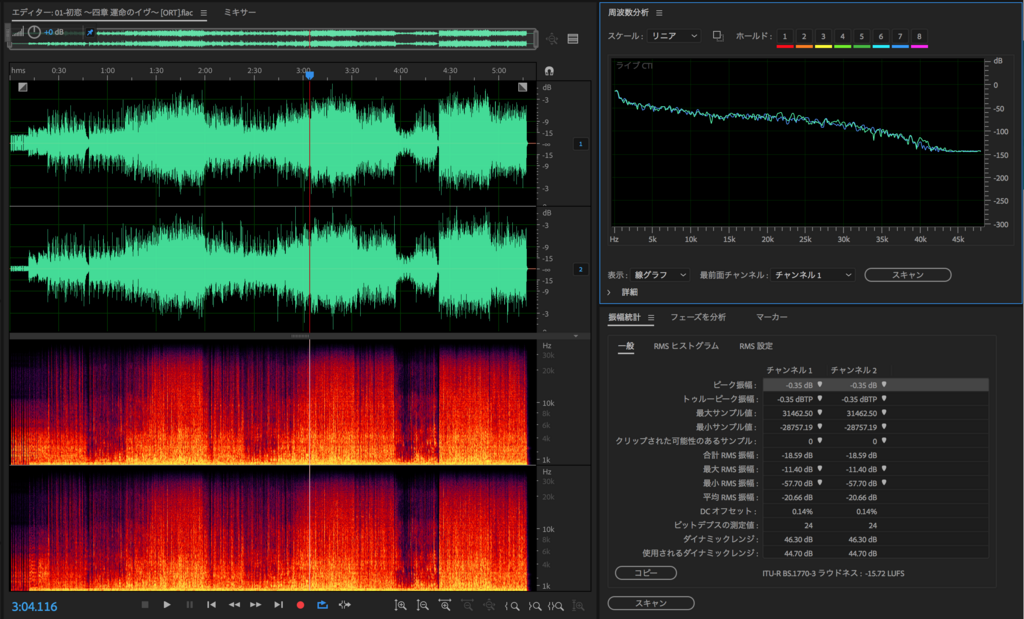Zoom in time with horizontal plus magnifier

(445, 605)
